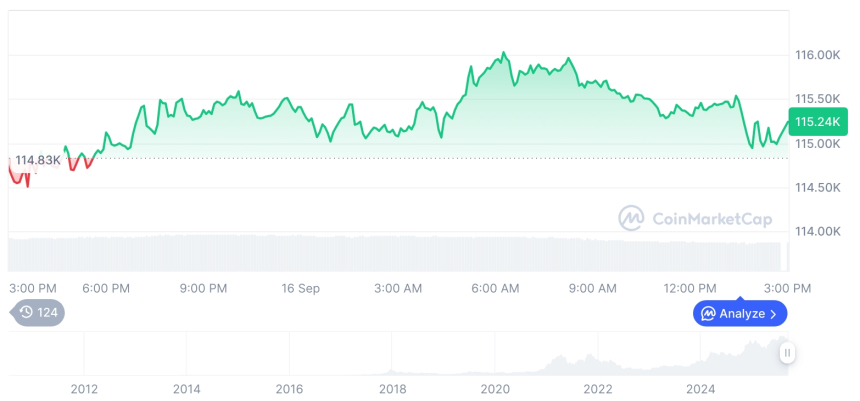Select 2016 on the mini timeline
Image resolution: width=860 pixels, height=401 pixels.
(289, 388)
